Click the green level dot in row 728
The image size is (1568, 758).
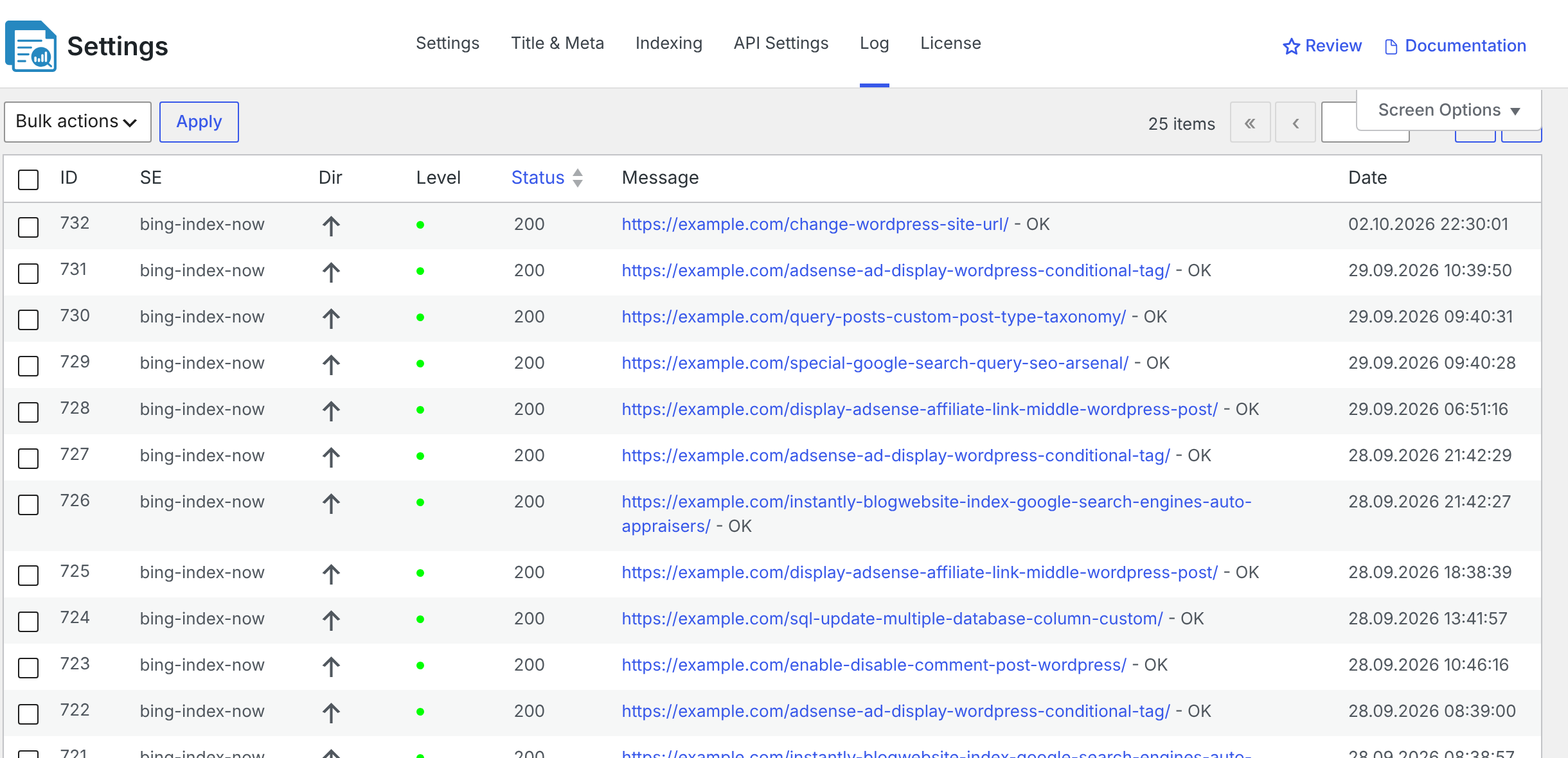420,410
